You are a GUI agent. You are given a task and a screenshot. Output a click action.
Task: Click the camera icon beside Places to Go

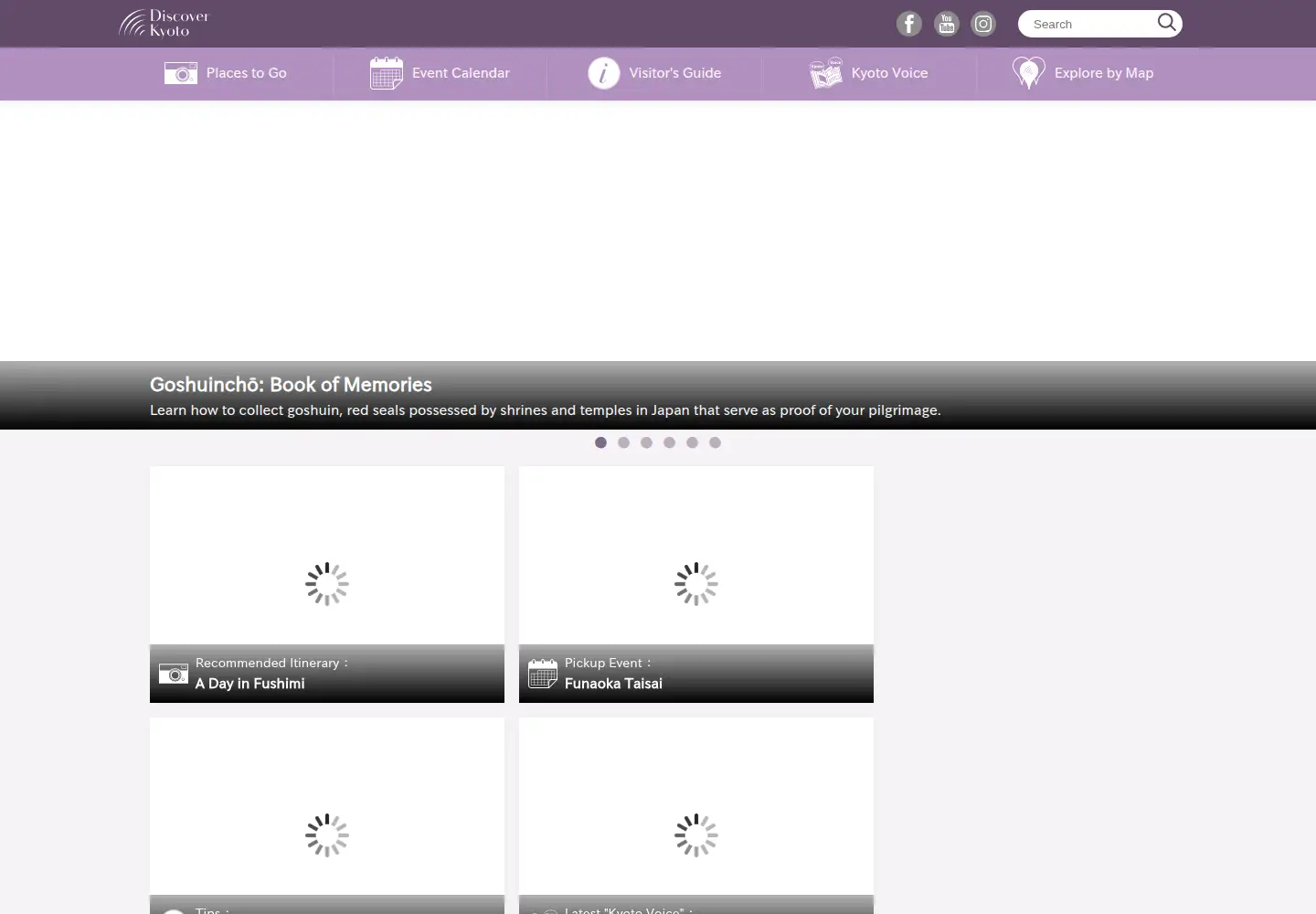181,73
